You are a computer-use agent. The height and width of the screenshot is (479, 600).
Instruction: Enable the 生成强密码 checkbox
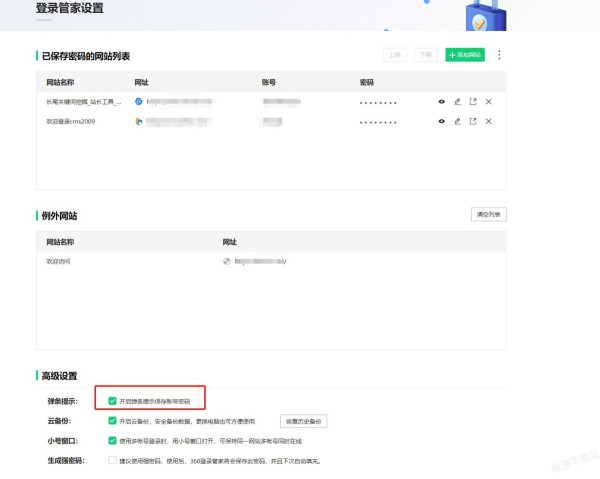click(x=112, y=460)
